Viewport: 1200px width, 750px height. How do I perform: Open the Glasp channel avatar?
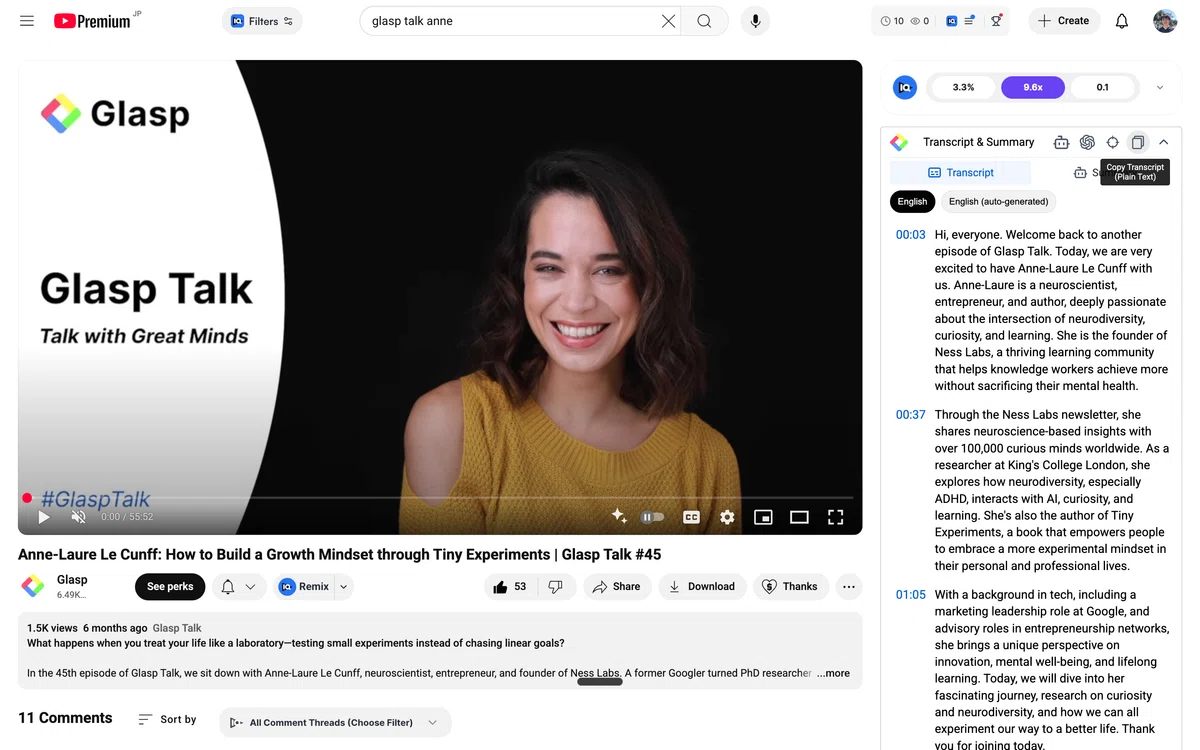(x=33, y=586)
